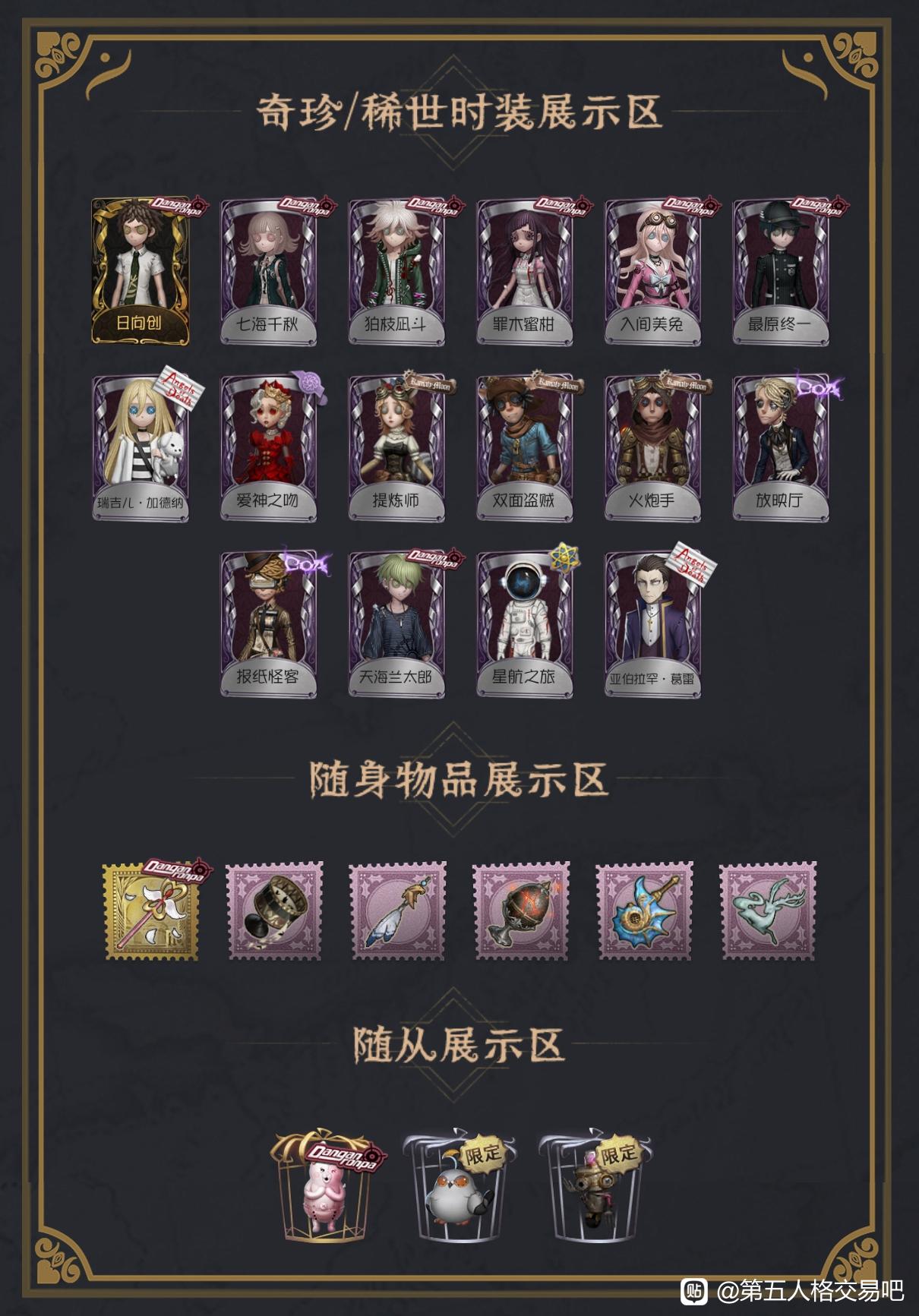Pick the limited robot pet in cage
This screenshot has height=1316, width=919.
pyautogui.click(x=595, y=1187)
